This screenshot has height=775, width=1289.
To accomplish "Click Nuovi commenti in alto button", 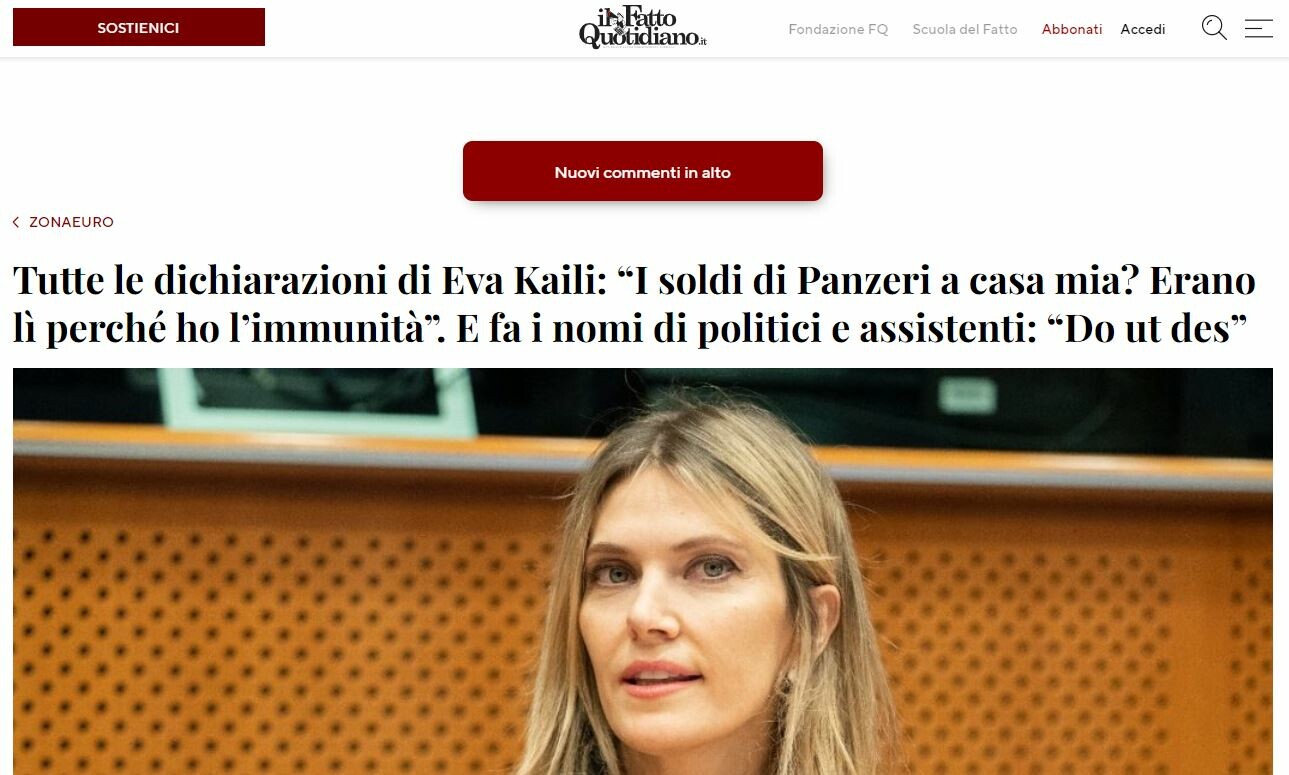I will click(x=643, y=172).
